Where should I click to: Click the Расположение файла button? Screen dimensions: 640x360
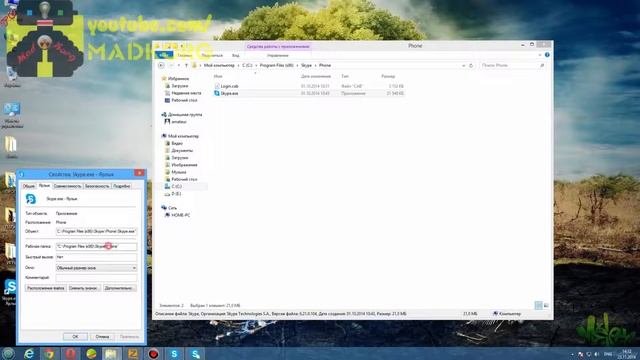click(x=45, y=288)
